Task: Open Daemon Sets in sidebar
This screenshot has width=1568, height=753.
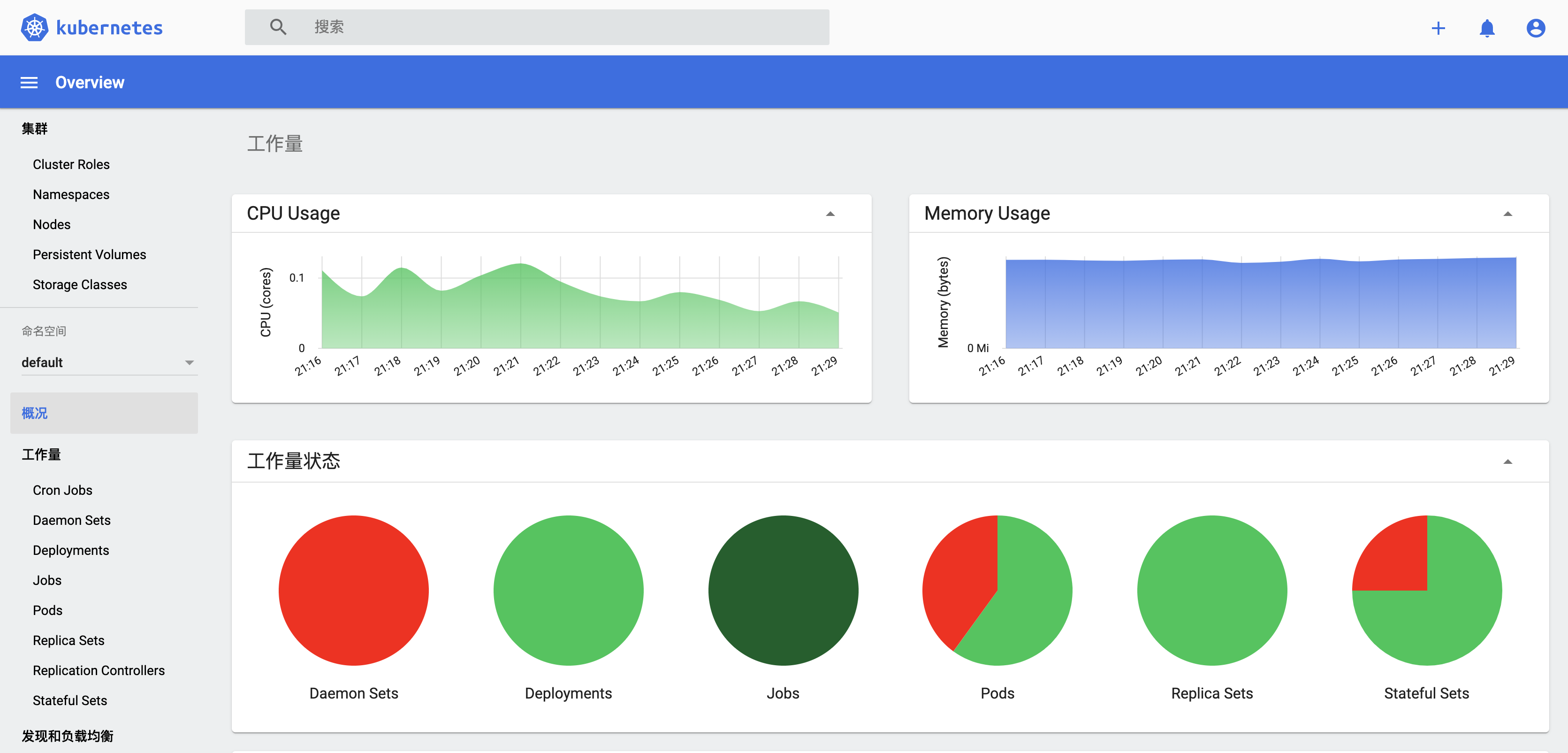Action: 72,520
